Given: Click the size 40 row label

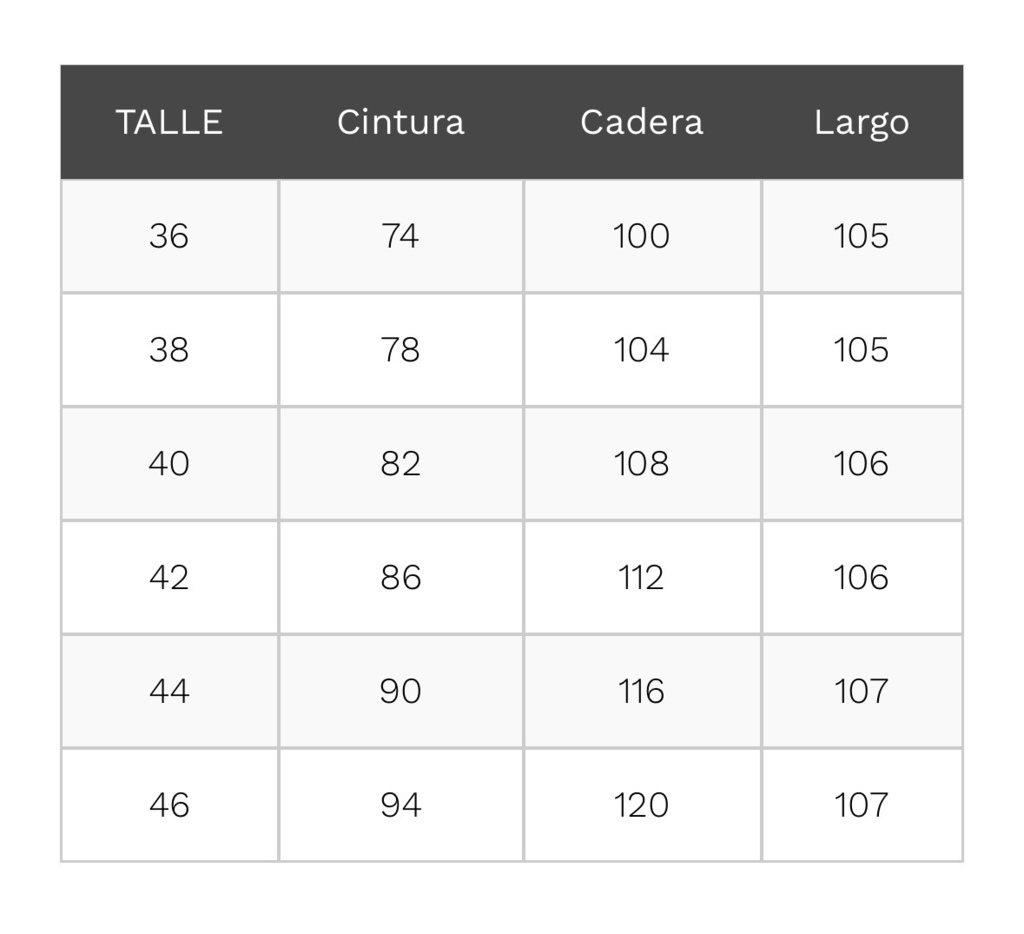Looking at the screenshot, I should (169, 463).
